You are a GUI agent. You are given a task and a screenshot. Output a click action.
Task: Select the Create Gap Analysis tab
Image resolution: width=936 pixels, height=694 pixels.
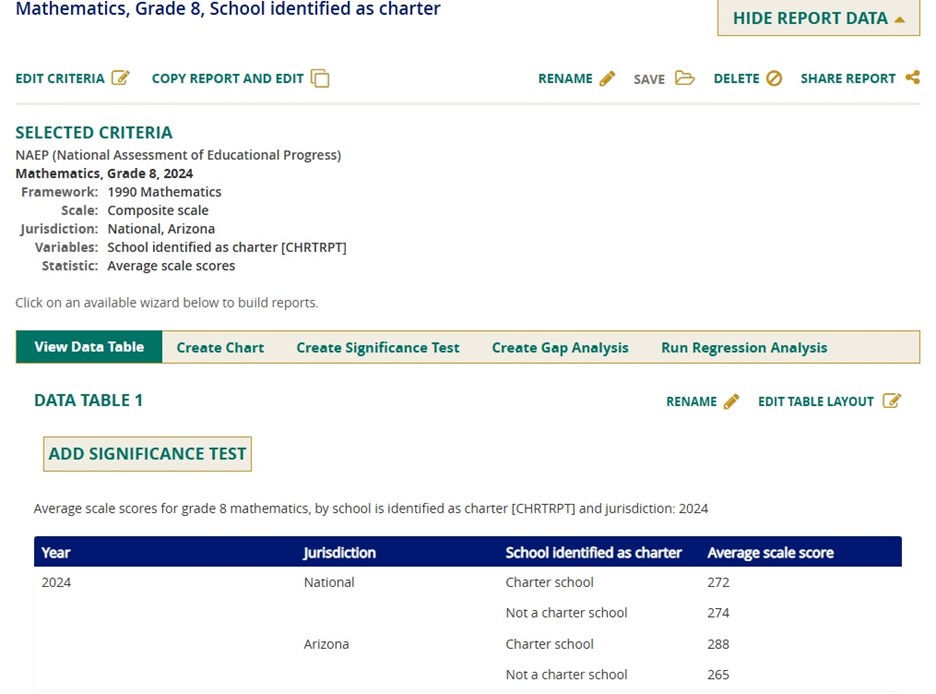tap(560, 347)
